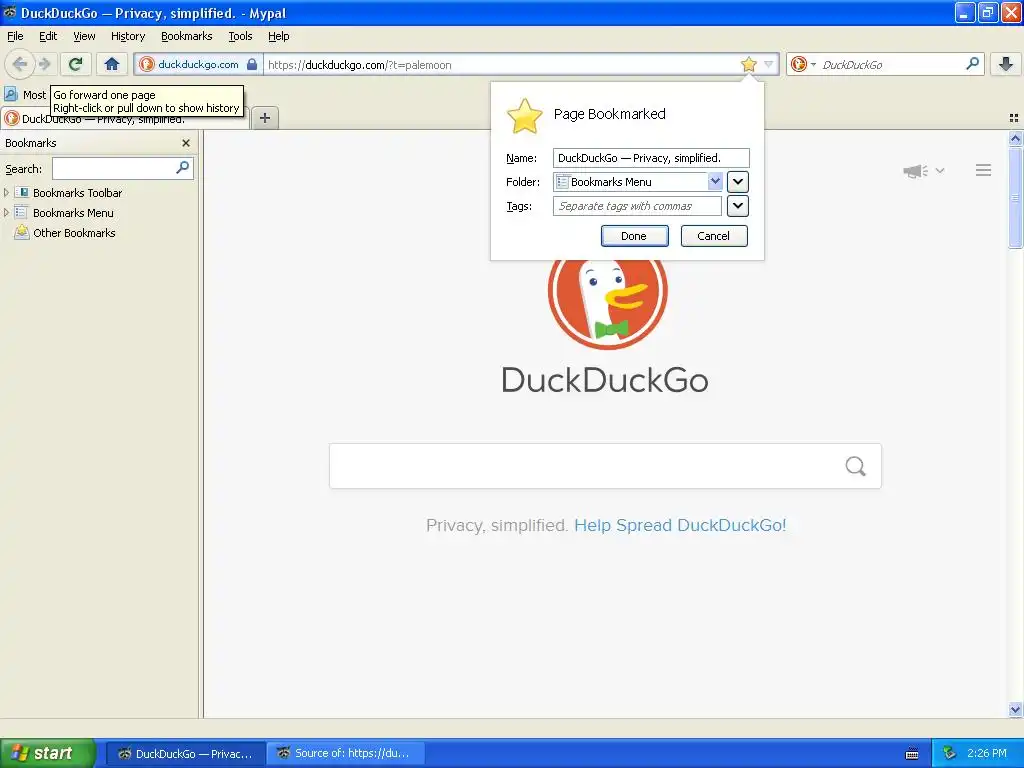This screenshot has width=1024, height=768.
Task: Expand the Bookmarks Toolbar folder
Action: click(7, 193)
